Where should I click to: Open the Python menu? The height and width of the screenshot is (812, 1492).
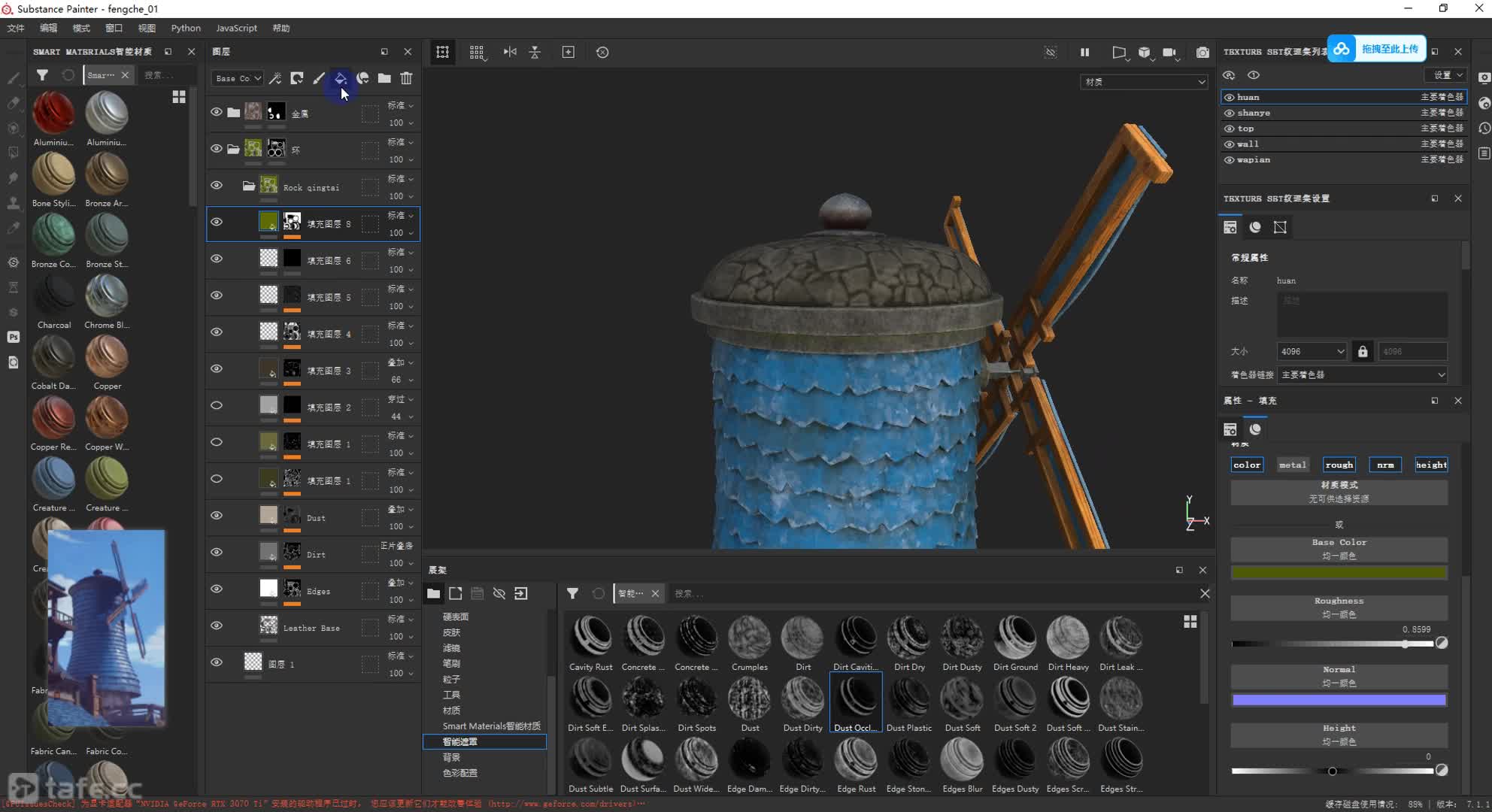(x=186, y=28)
